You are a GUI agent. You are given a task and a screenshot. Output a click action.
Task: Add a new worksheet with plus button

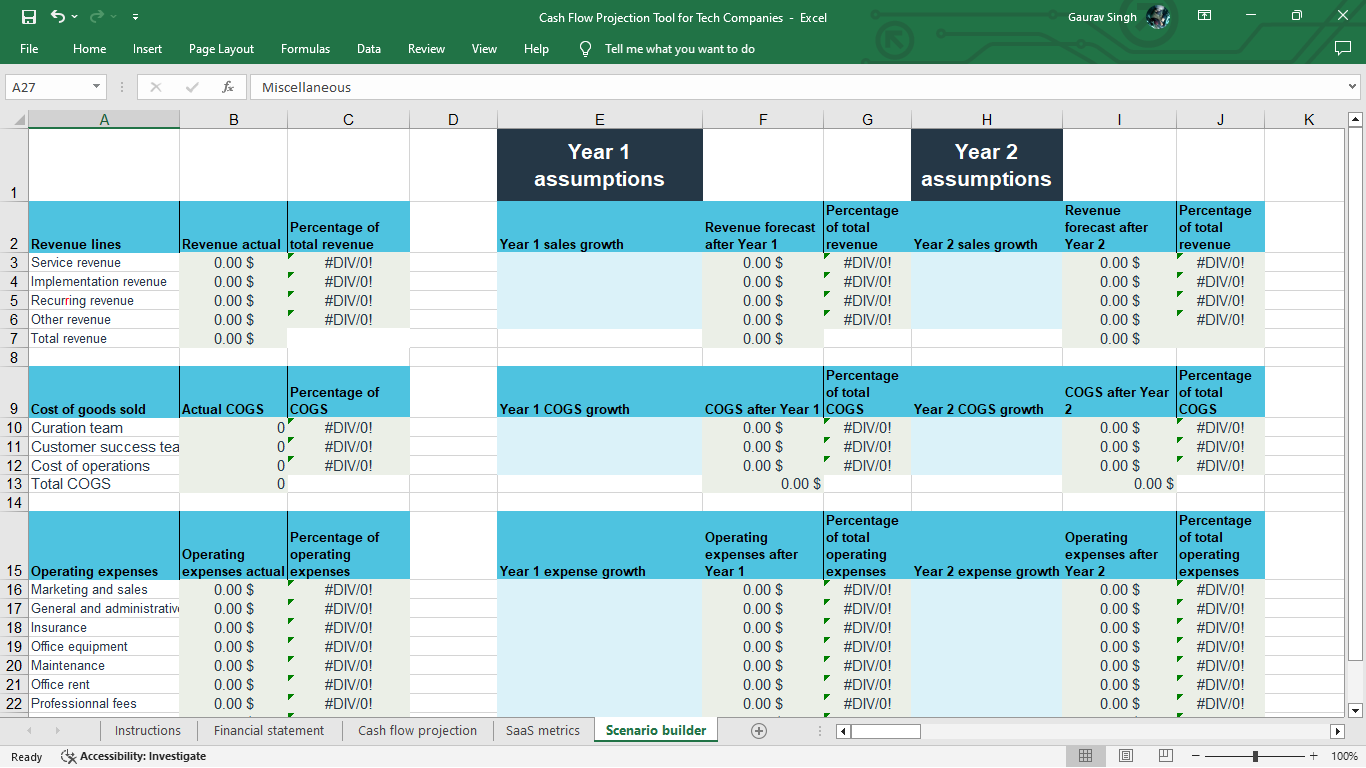(759, 730)
